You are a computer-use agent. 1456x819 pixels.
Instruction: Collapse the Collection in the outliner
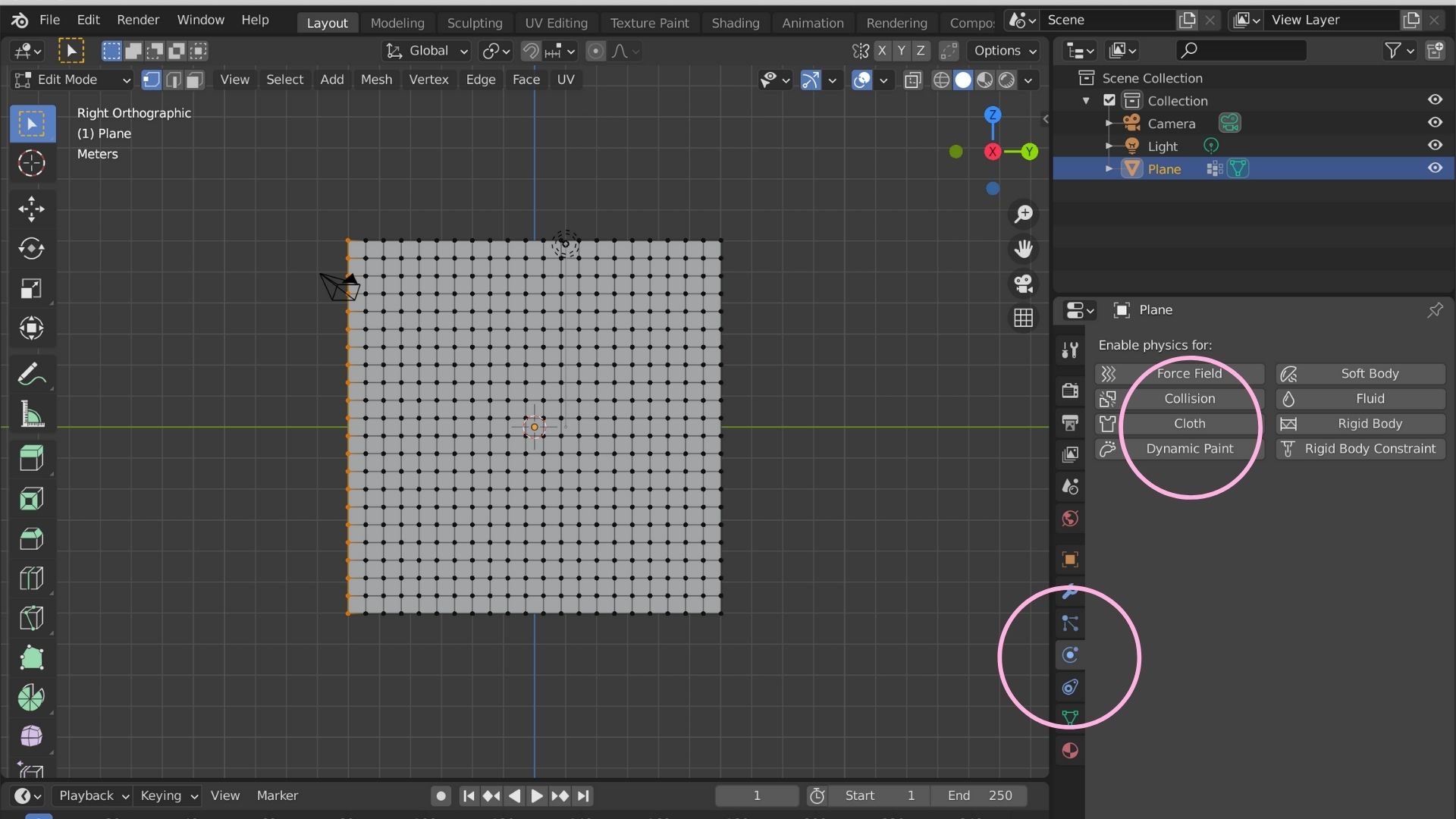click(x=1087, y=100)
